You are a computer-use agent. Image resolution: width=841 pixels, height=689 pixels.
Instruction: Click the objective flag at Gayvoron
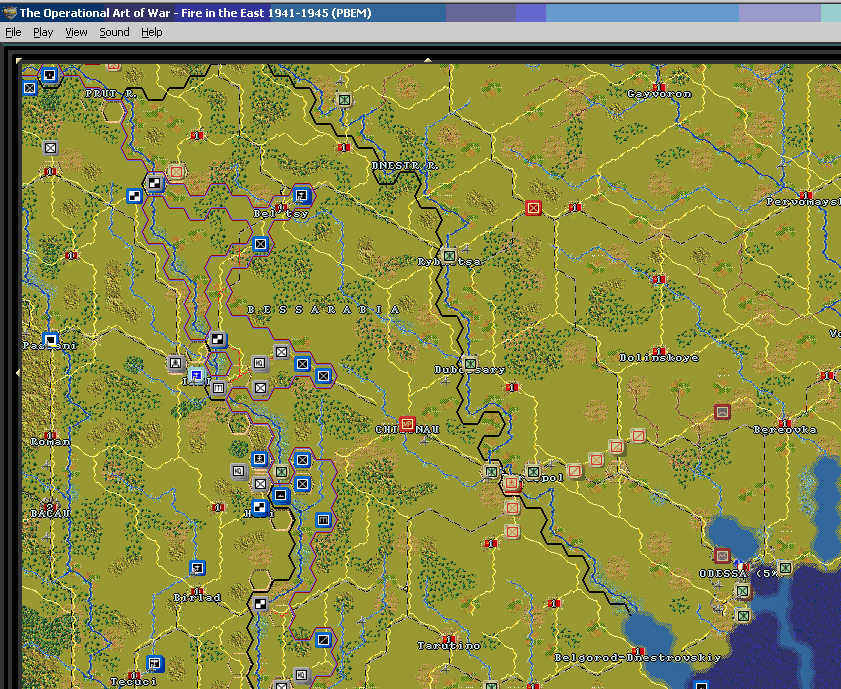(x=659, y=87)
